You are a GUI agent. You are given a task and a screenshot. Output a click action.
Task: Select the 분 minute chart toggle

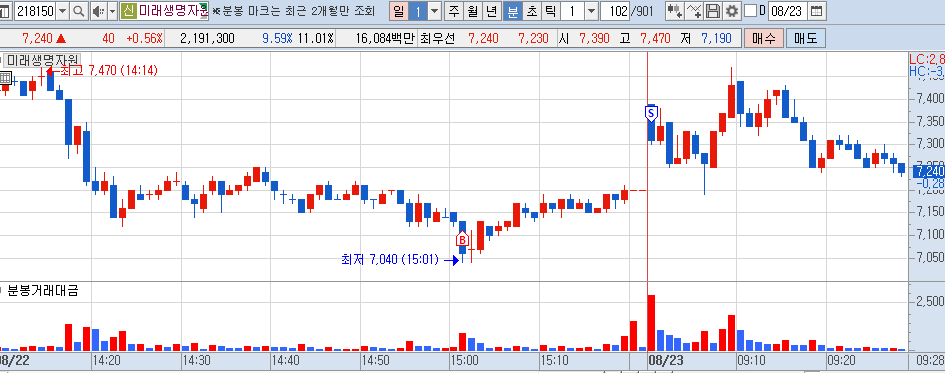513,11
